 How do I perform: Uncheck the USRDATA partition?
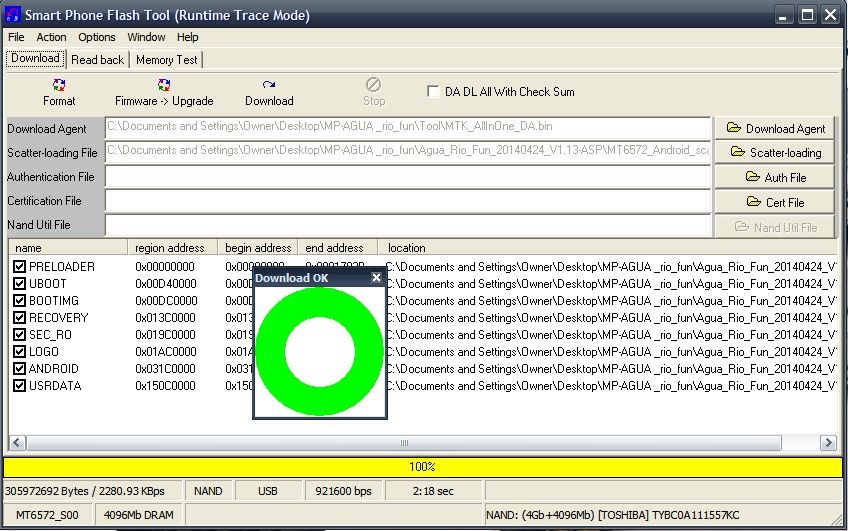(19, 386)
